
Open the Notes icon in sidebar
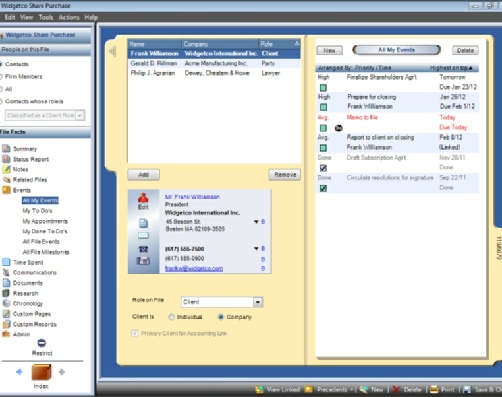click(6, 169)
